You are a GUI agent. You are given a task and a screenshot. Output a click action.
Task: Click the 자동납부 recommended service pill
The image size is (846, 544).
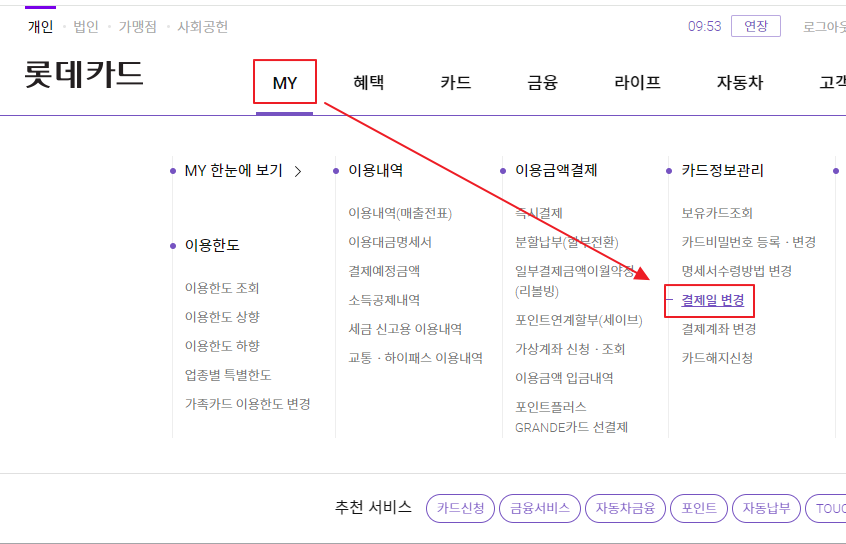[x=766, y=508]
